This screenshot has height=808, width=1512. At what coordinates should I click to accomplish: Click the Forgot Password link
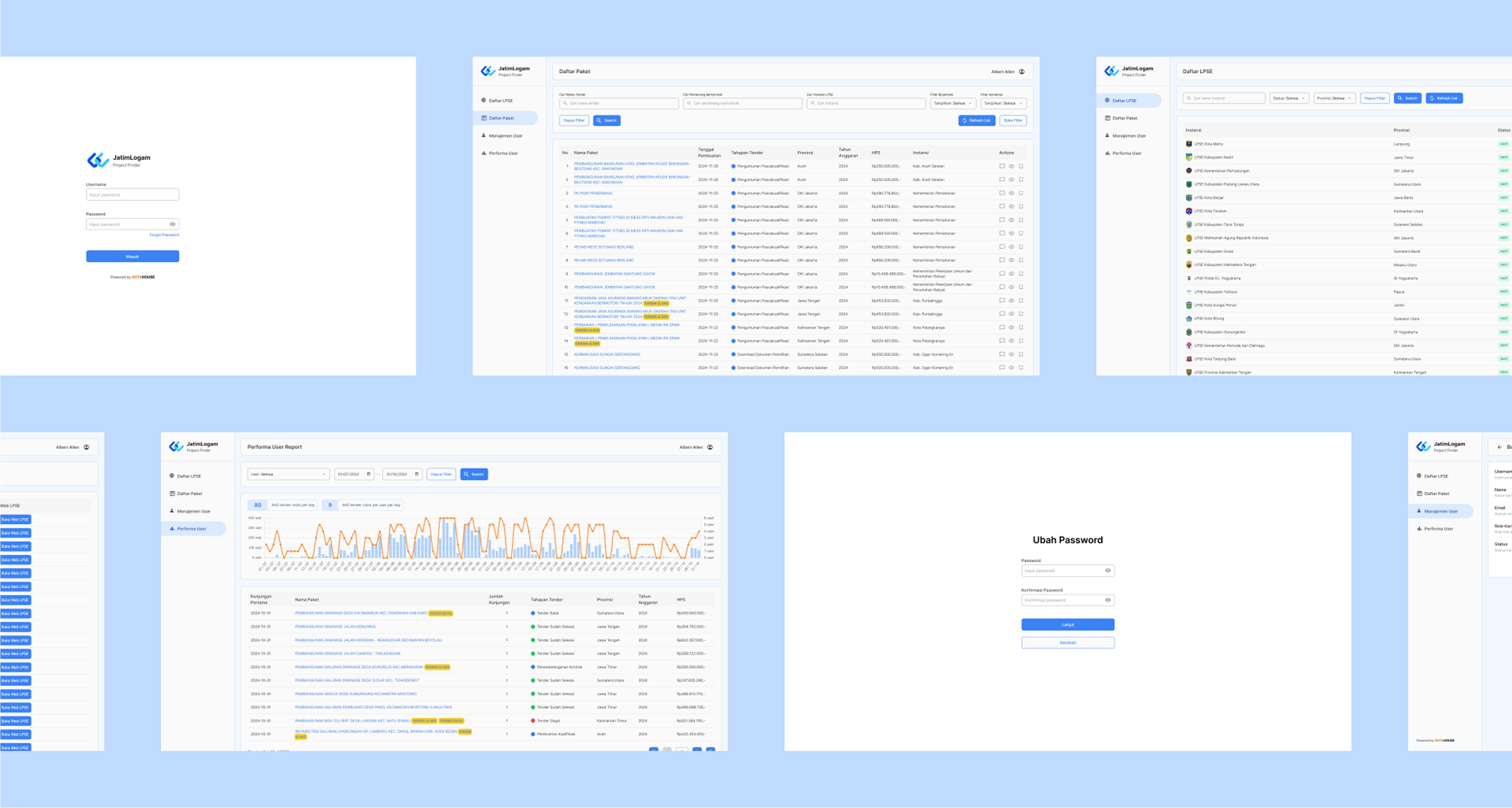click(x=164, y=235)
